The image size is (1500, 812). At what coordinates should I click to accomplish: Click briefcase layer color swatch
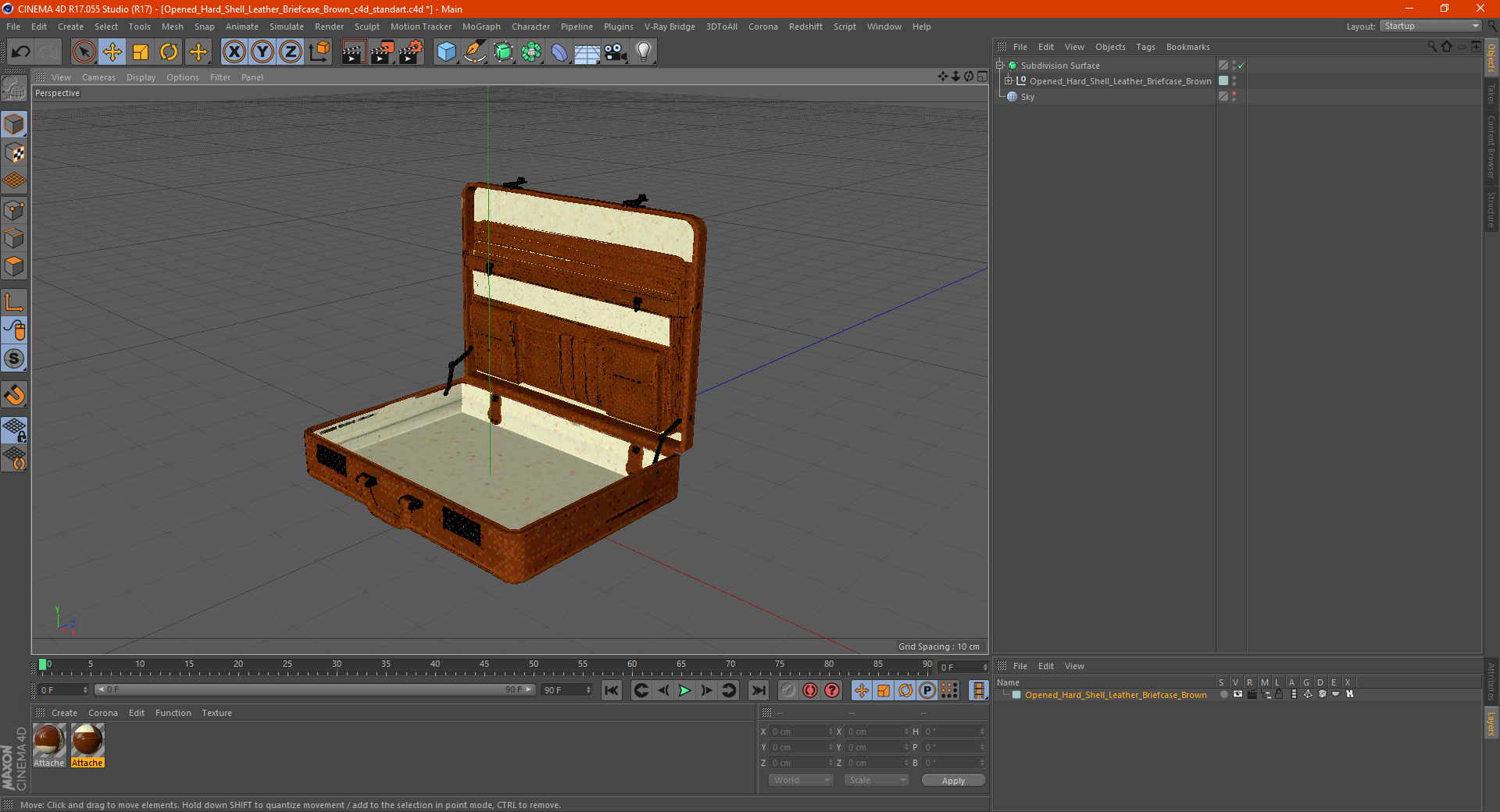(x=1016, y=694)
